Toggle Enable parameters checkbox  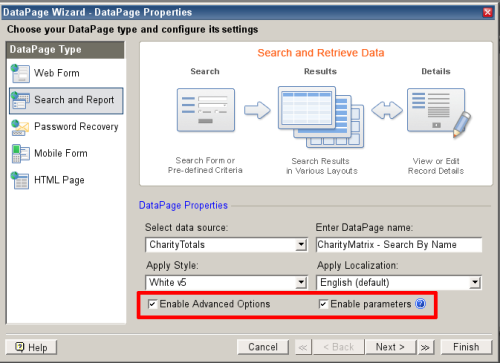[323, 304]
